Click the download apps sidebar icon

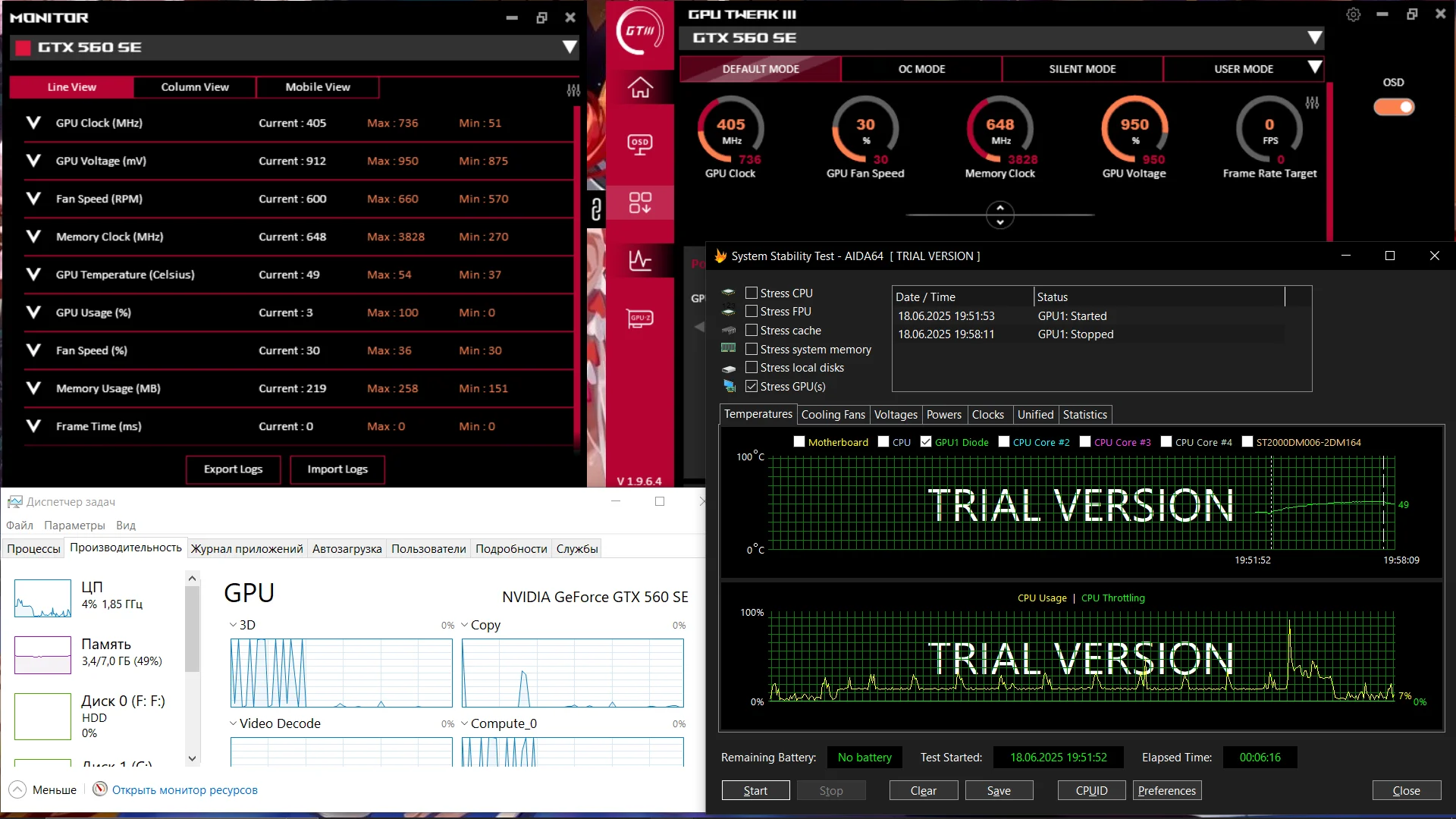pos(640,202)
